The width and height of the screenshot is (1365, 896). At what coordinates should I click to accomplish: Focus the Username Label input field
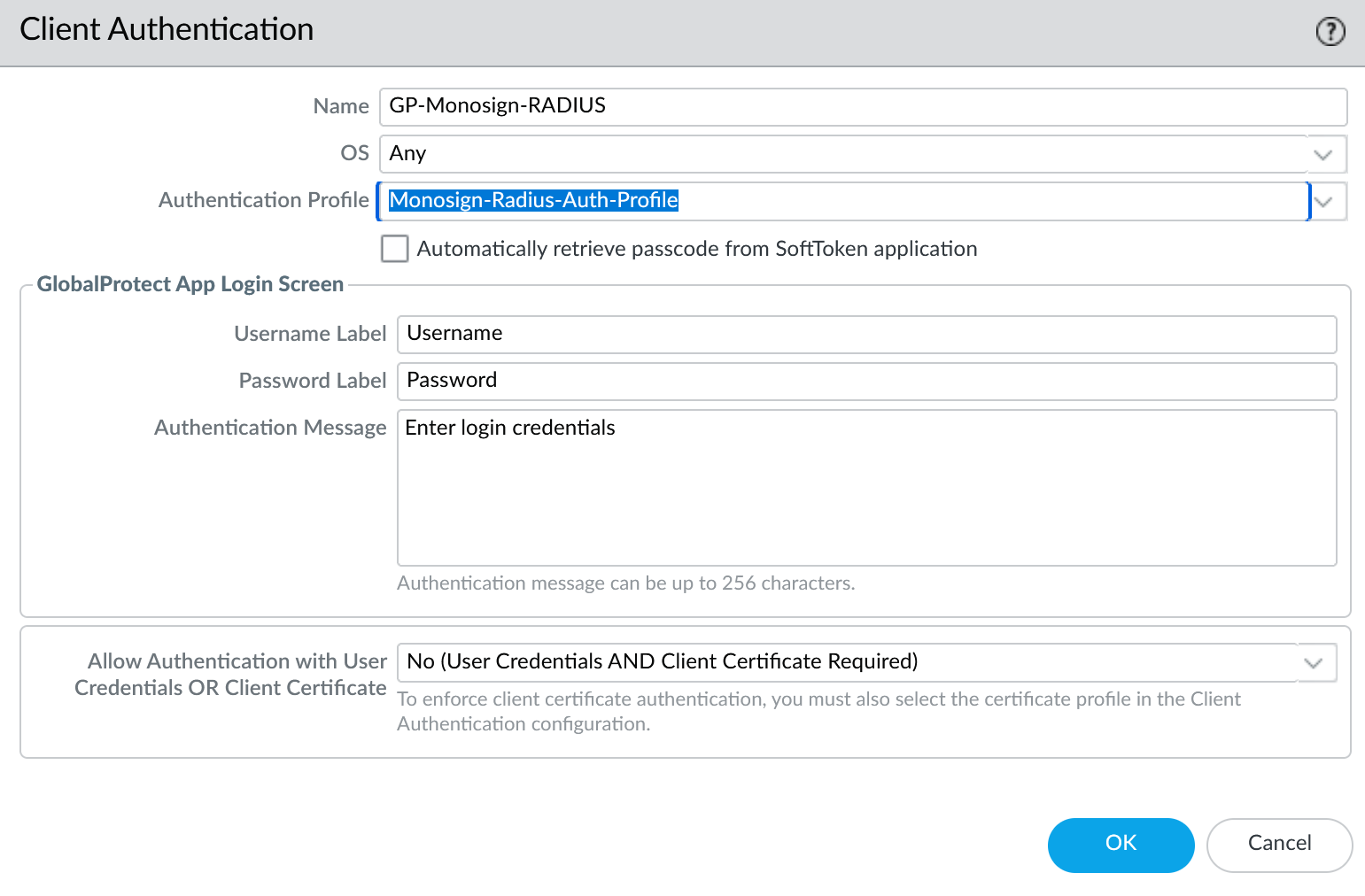pyautogui.click(x=865, y=334)
